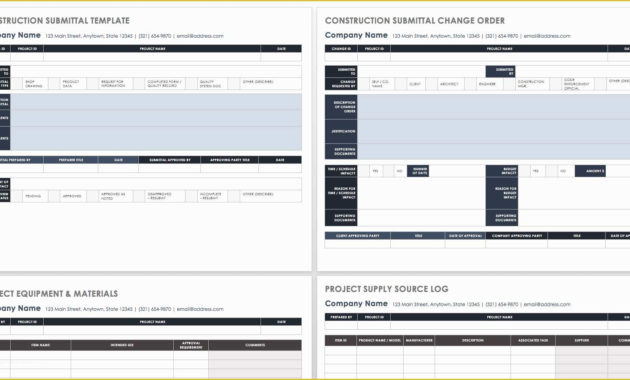Check the Client box in Change Requested By
The image size is (630, 380).
pyautogui.click(x=401, y=84)
